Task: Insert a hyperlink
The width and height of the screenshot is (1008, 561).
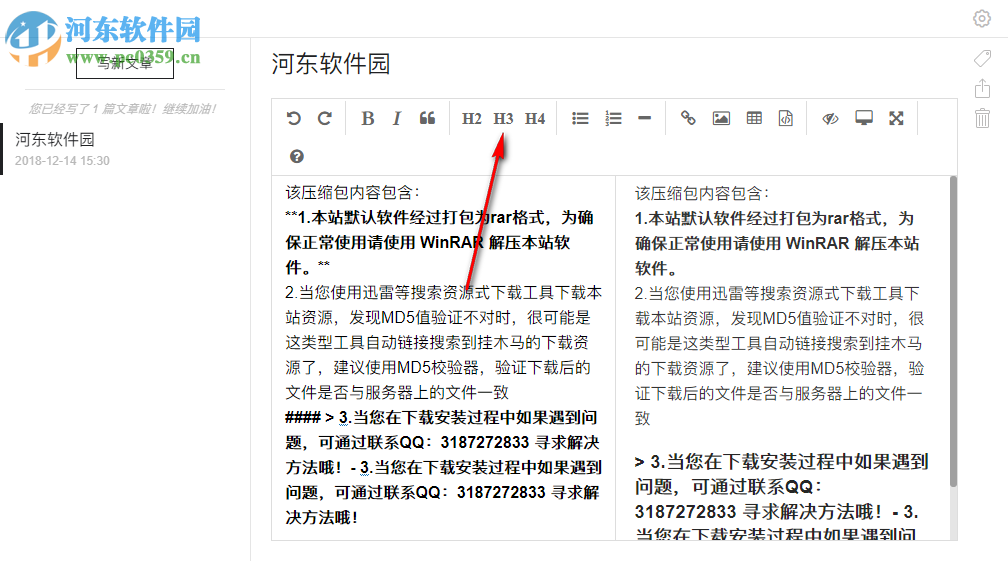Action: point(688,118)
